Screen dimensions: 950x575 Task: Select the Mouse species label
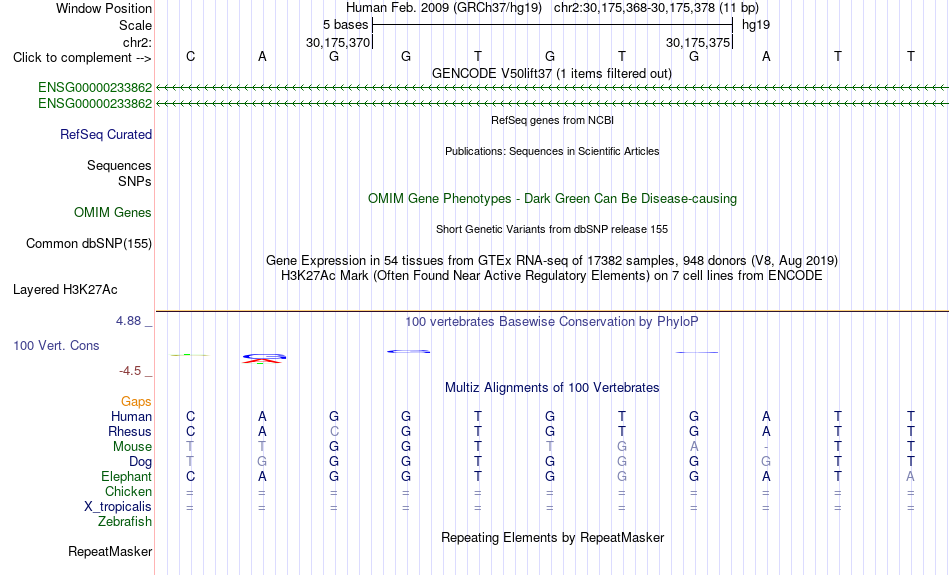pos(132,447)
